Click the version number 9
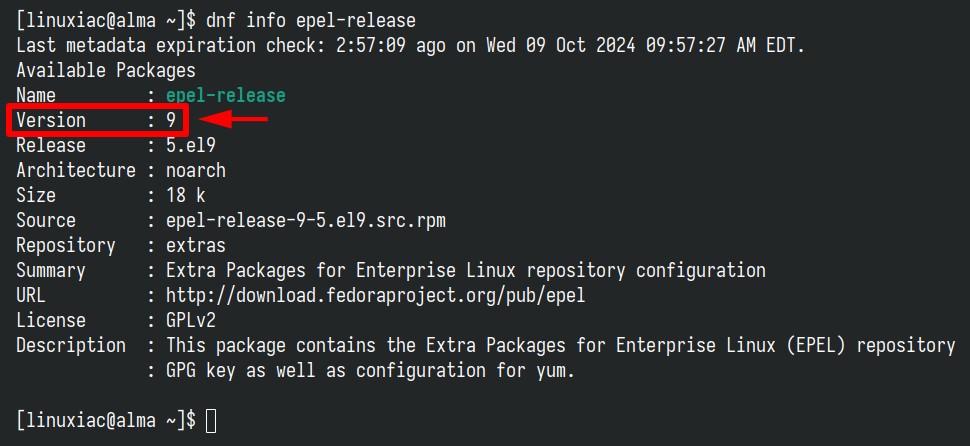Image resolution: width=970 pixels, height=446 pixels. point(171,120)
